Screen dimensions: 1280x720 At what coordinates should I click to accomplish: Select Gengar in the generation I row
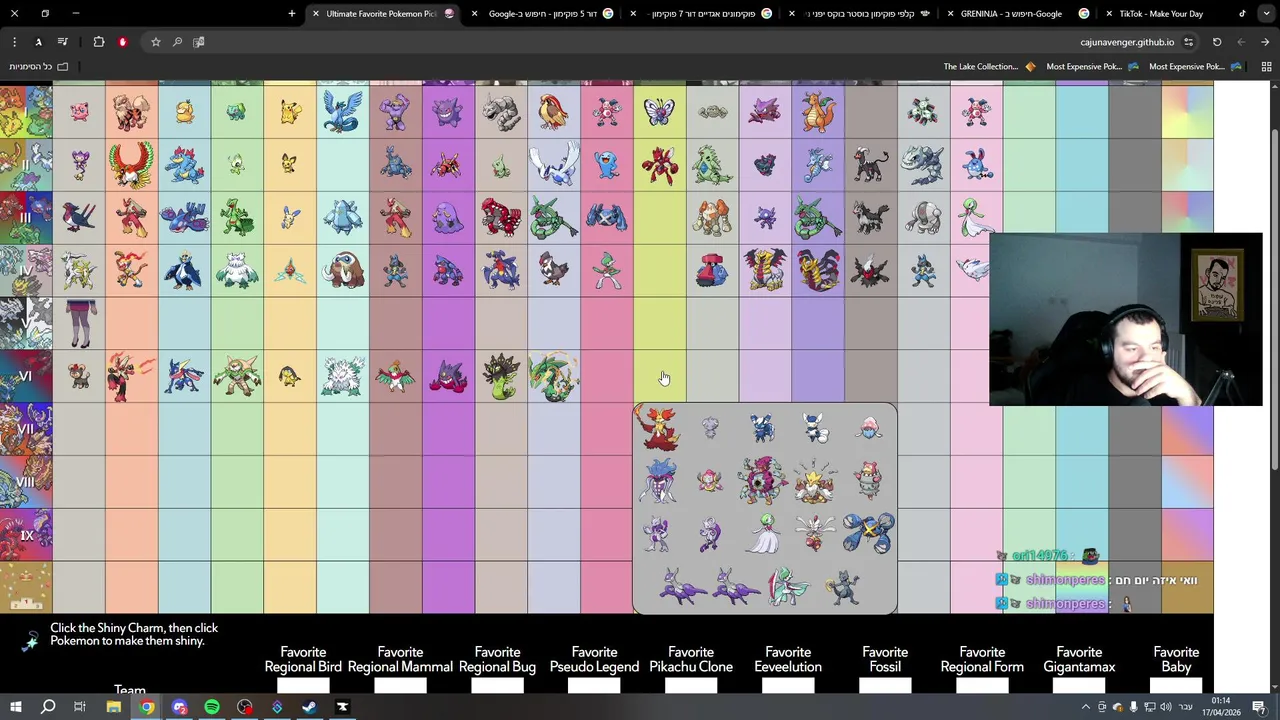(448, 112)
